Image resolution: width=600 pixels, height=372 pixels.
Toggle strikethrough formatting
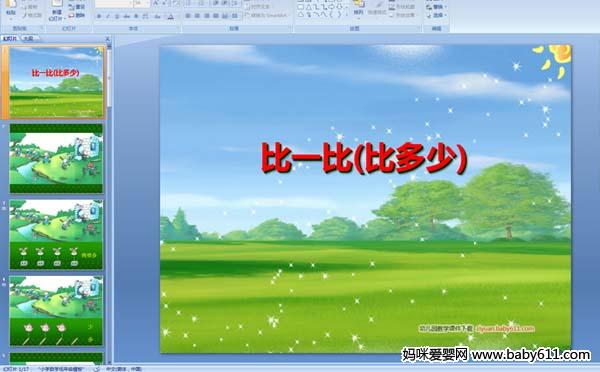pyautogui.click(x=126, y=16)
